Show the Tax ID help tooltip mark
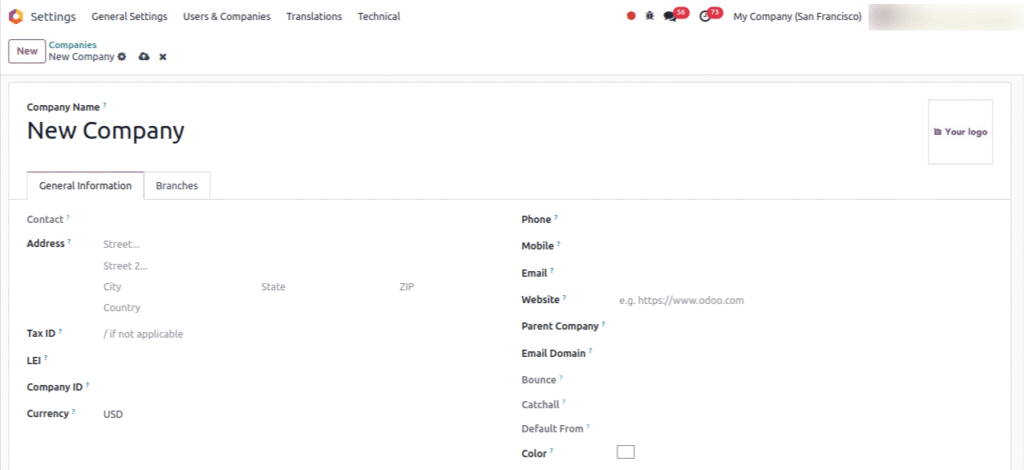The image size is (1024, 470). pos(60,331)
